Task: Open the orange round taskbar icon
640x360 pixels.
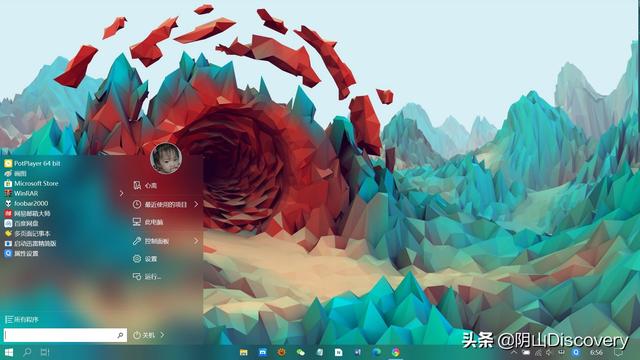Action: pos(281,352)
